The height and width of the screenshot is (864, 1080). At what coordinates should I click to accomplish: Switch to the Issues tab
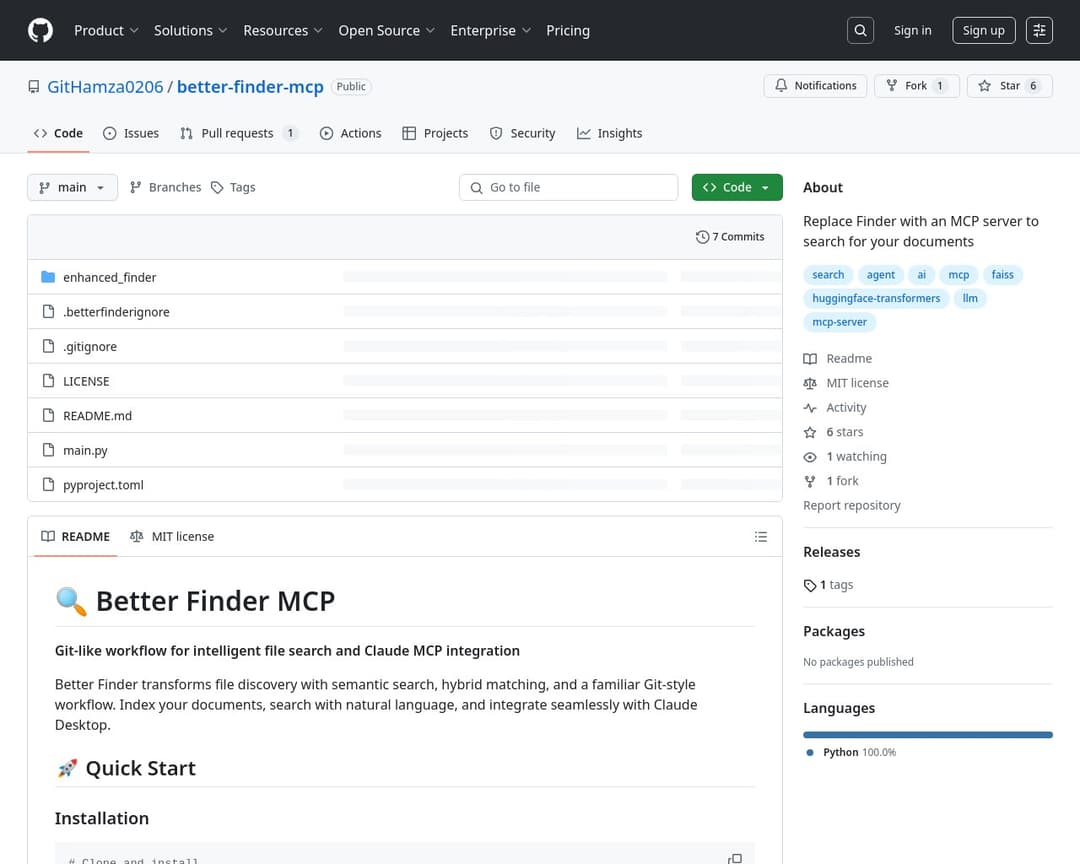(131, 133)
